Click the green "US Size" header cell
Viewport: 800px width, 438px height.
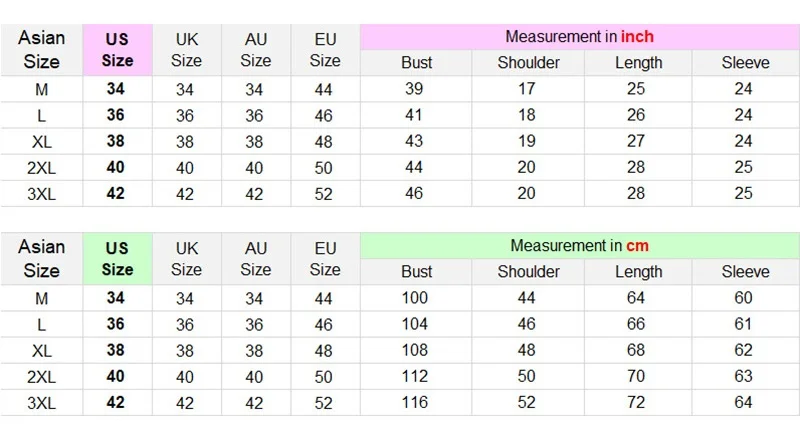click(x=117, y=258)
